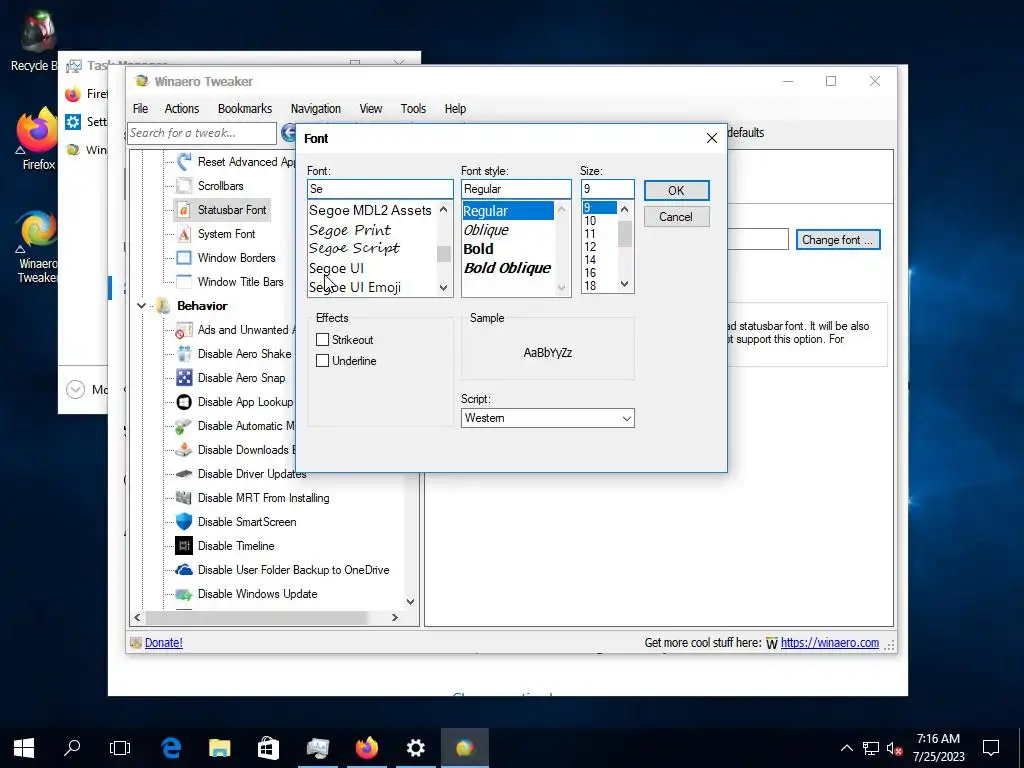The image size is (1024, 768).
Task: Open the Bookmarks menu
Action: pos(245,108)
